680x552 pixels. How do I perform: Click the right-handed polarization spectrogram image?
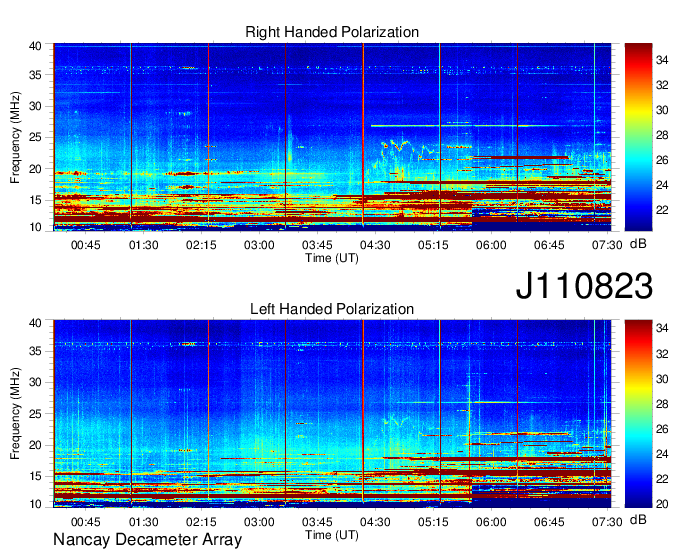tap(332, 137)
